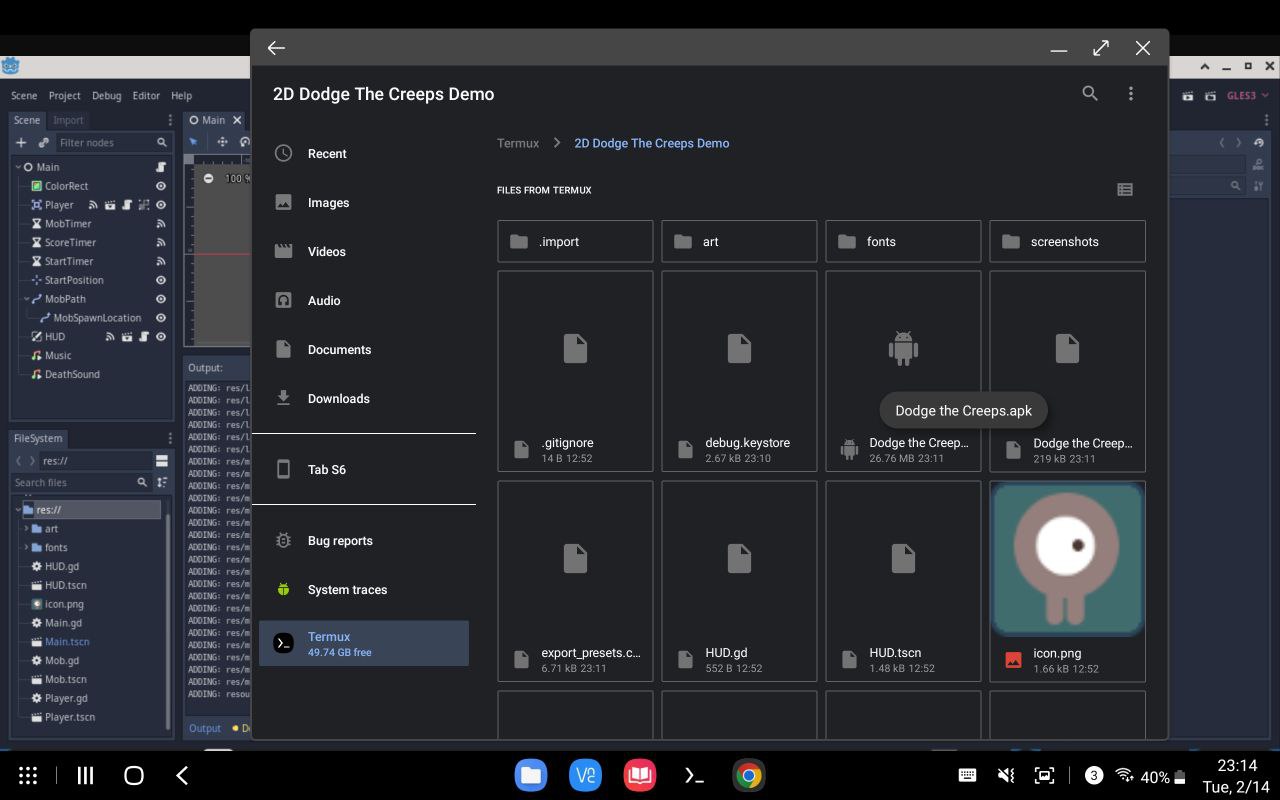The height and width of the screenshot is (800, 1280).
Task: Select the debug.keystore file
Action: (739, 371)
